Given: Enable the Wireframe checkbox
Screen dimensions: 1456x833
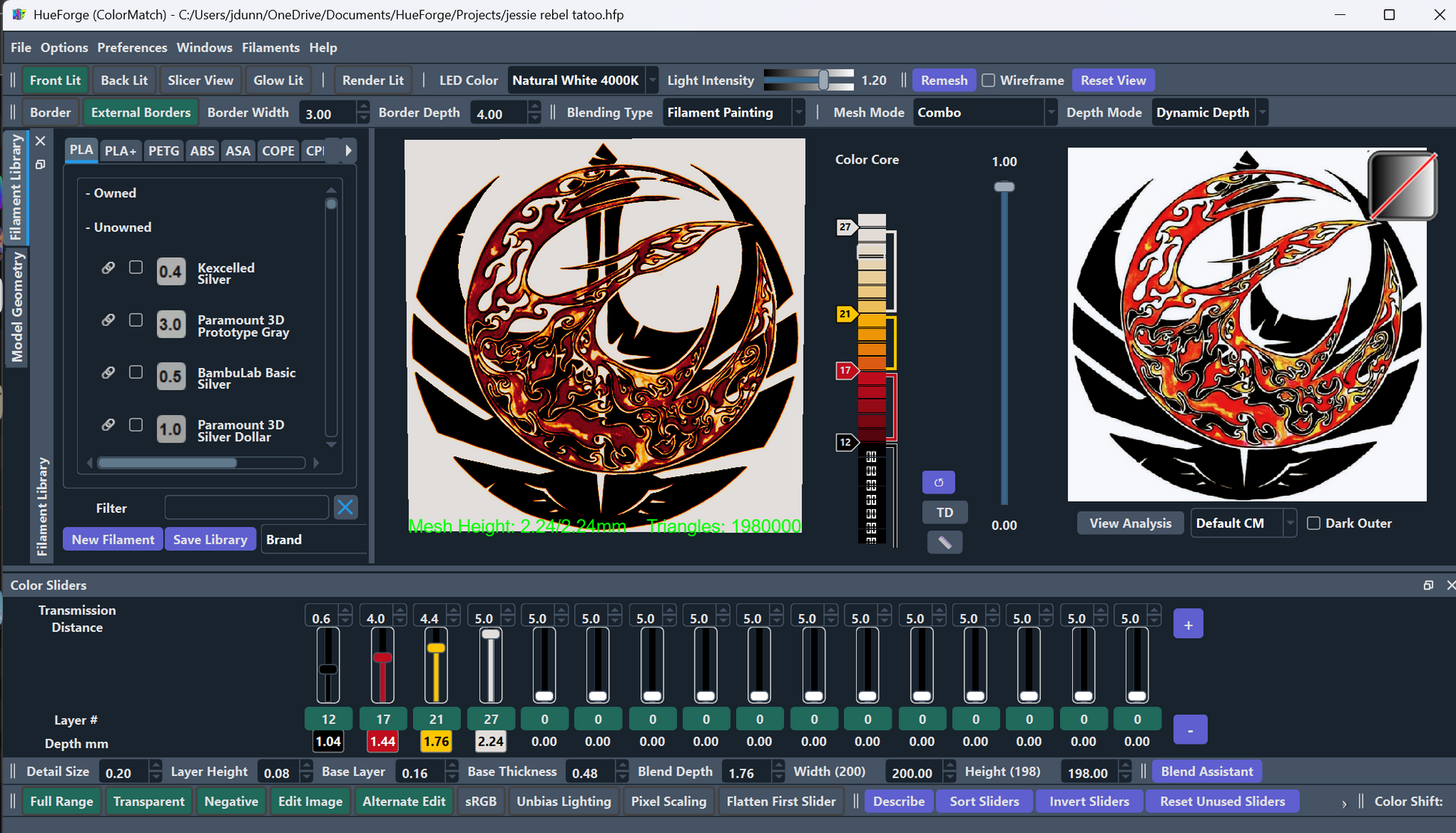Looking at the screenshot, I should (x=988, y=80).
